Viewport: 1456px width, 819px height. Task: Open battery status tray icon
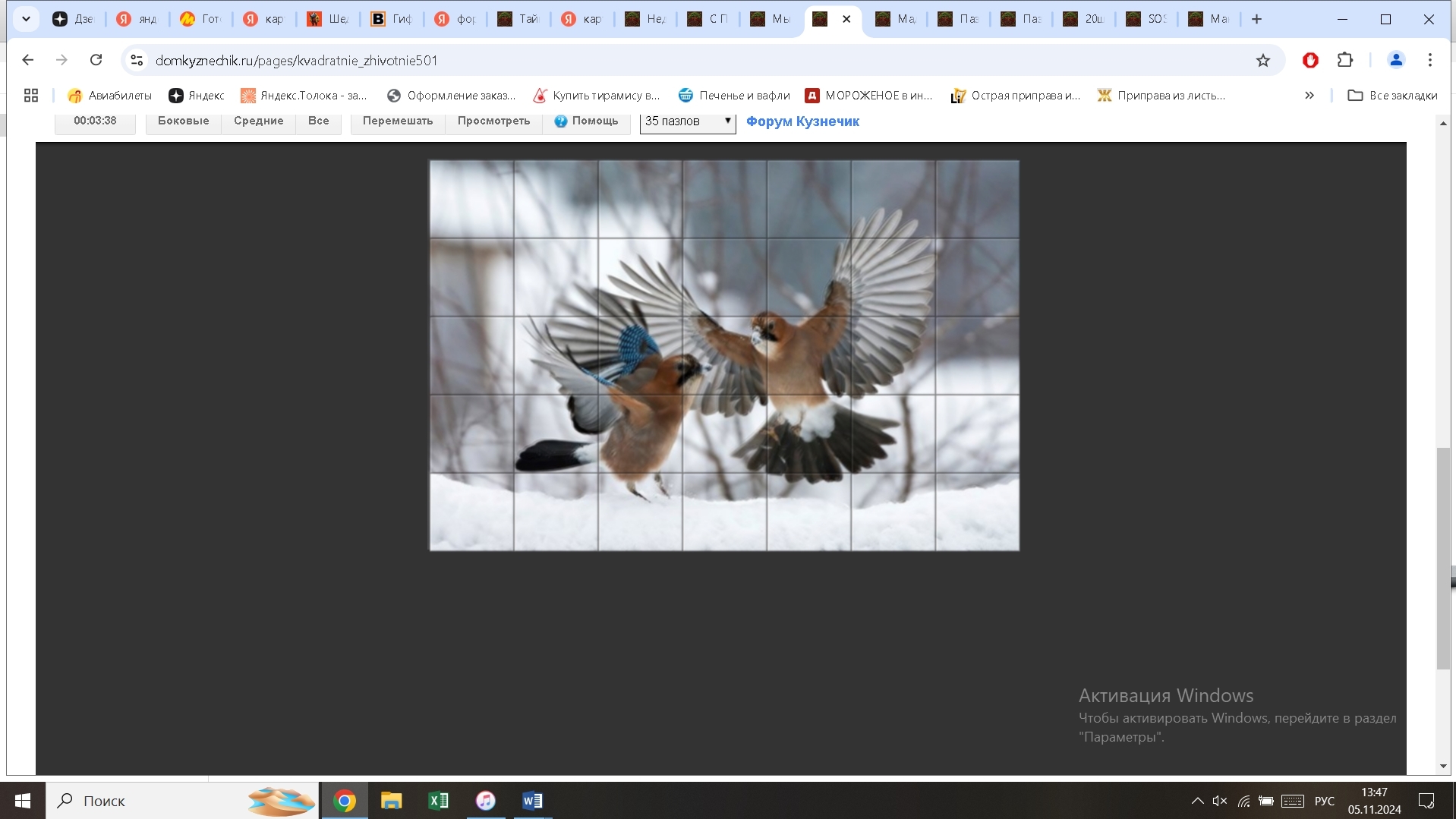pyautogui.click(x=1266, y=801)
